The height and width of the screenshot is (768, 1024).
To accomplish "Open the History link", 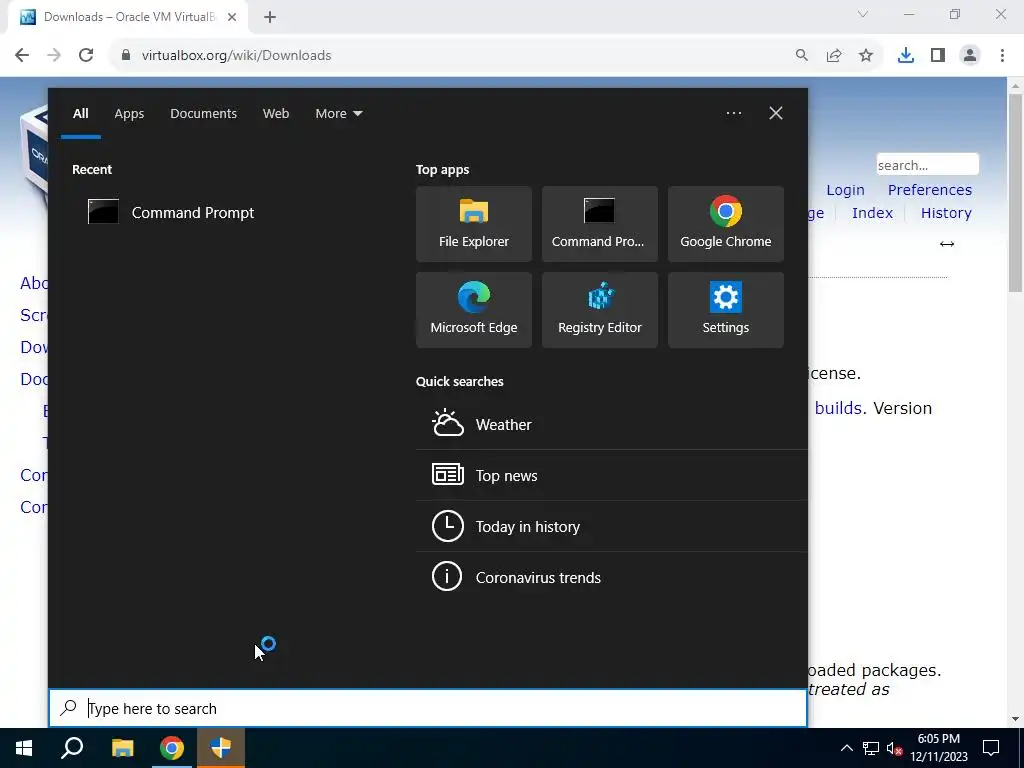I will click(946, 213).
